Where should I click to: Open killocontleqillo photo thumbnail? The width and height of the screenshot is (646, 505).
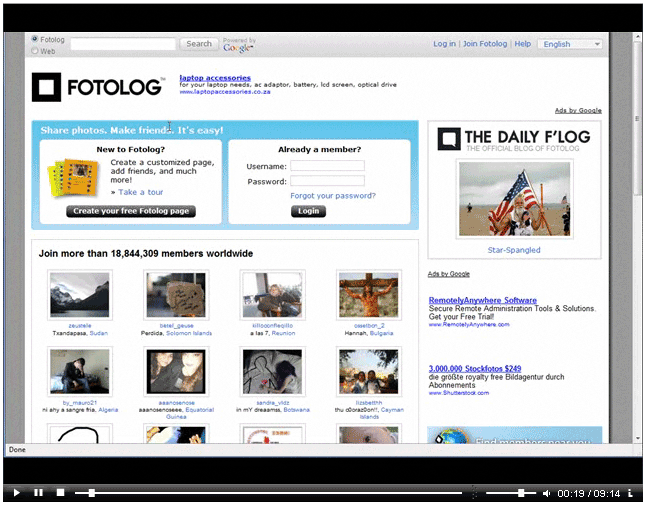click(272, 295)
